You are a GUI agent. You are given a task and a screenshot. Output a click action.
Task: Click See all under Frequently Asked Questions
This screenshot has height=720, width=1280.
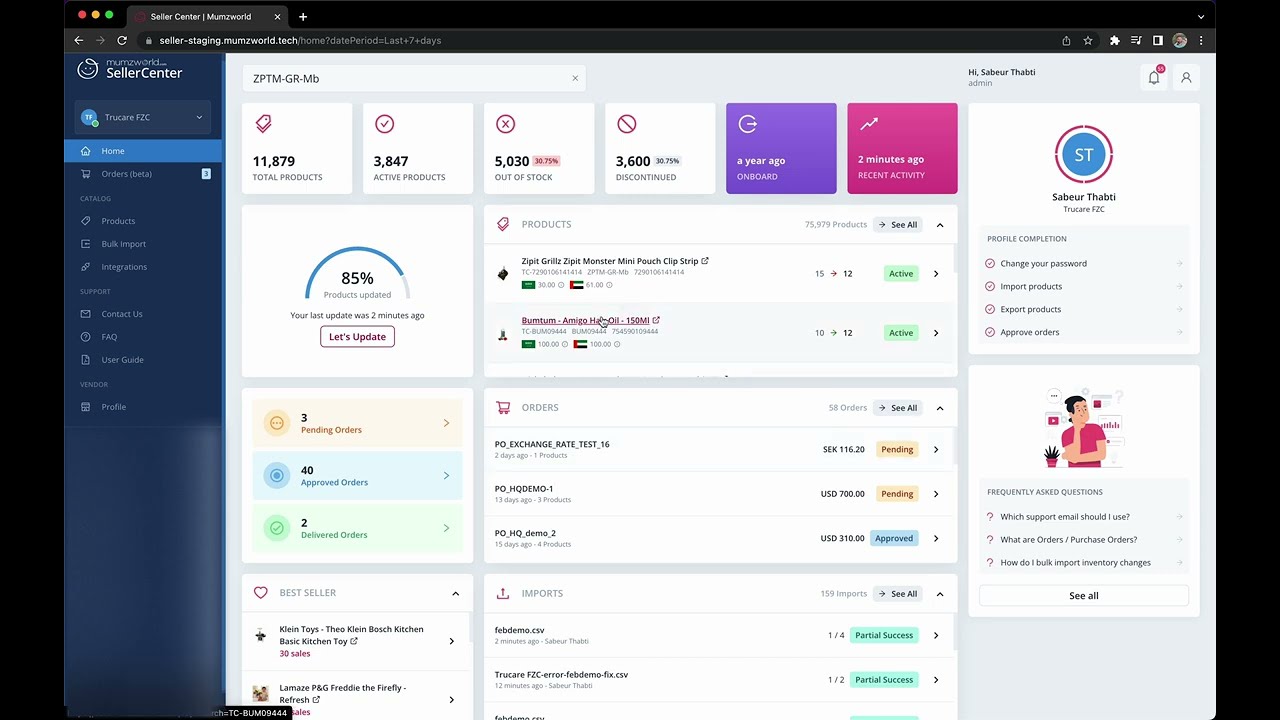pos(1084,596)
